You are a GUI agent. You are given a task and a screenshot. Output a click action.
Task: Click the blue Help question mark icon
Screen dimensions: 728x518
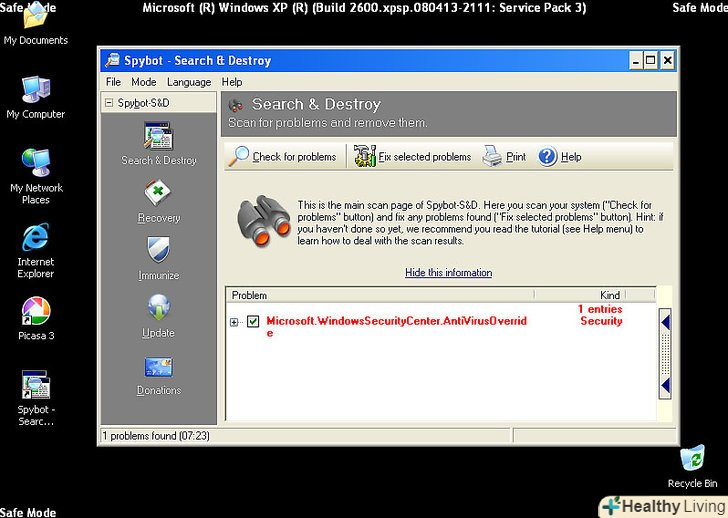pos(547,156)
